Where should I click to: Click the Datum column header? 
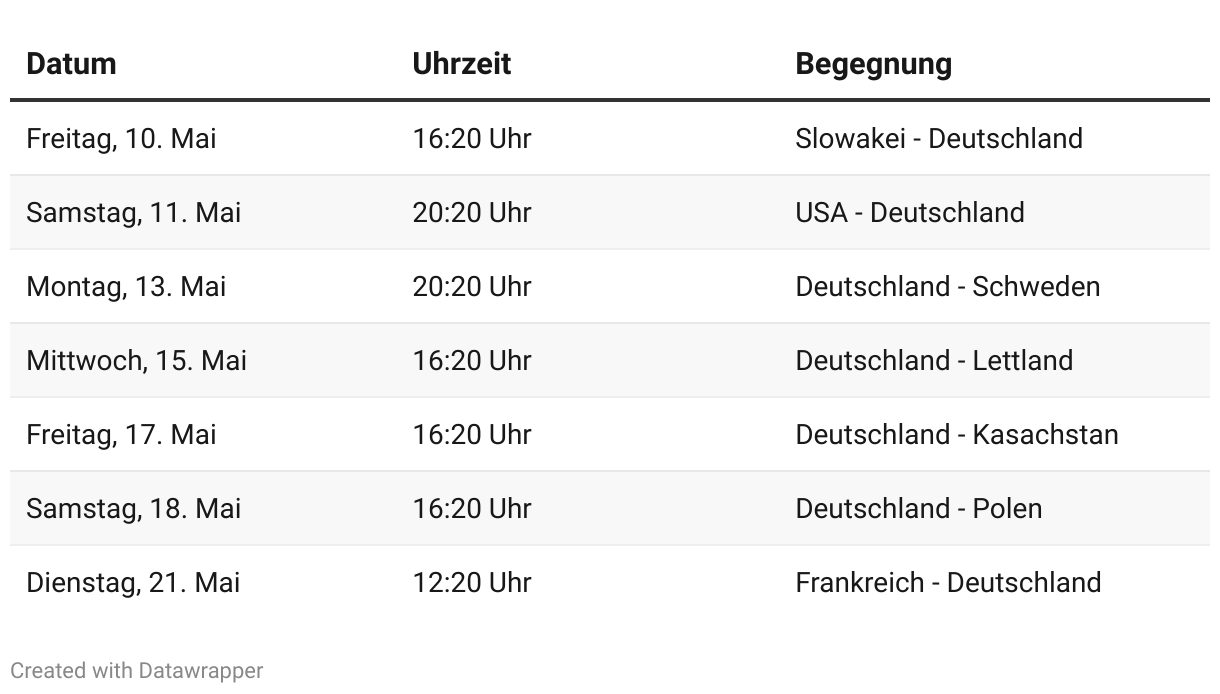(x=71, y=64)
